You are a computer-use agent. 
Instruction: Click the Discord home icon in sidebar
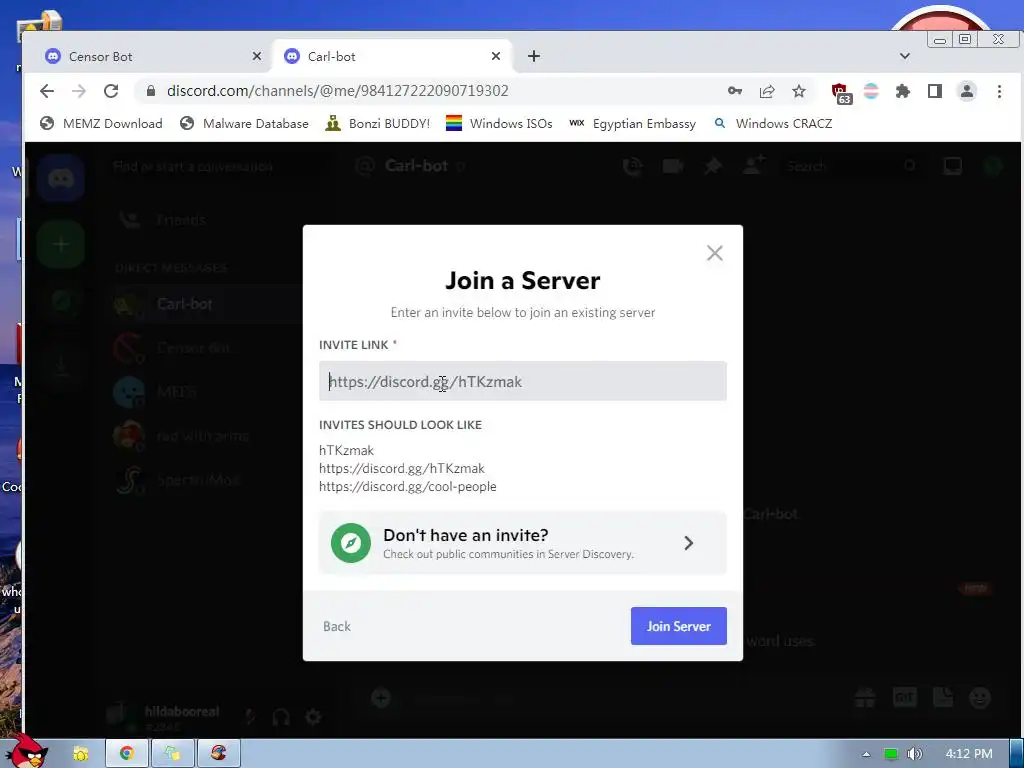[61, 178]
